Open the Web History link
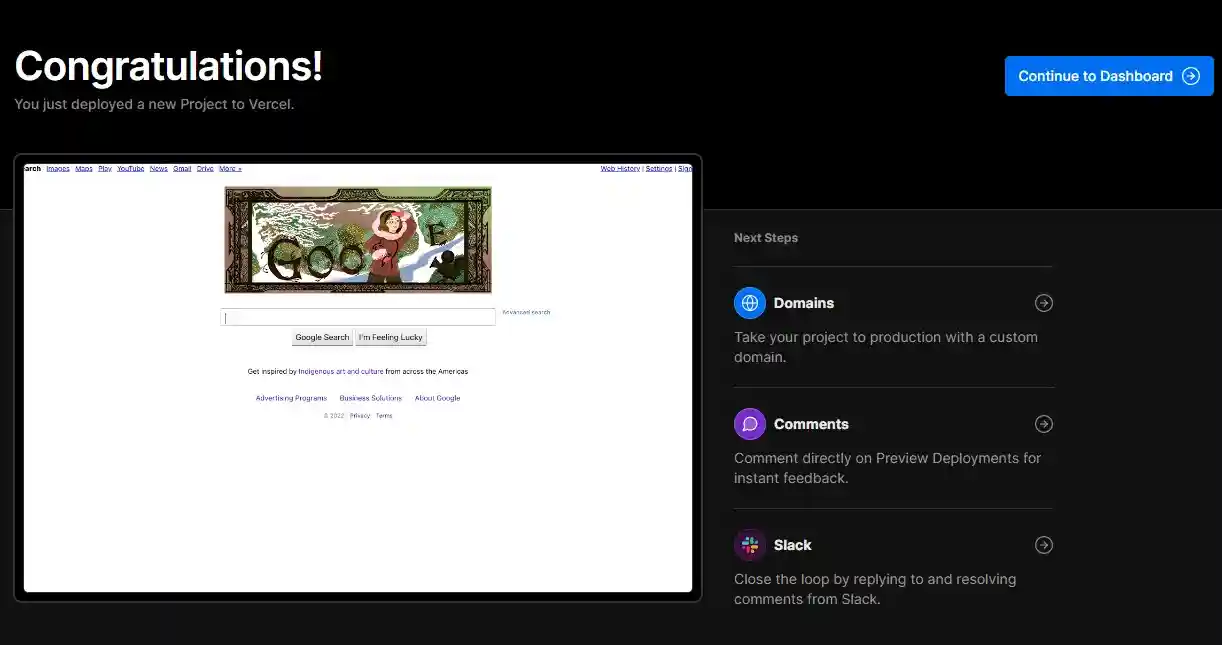Screen dimensions: 1222x645 coord(620,169)
